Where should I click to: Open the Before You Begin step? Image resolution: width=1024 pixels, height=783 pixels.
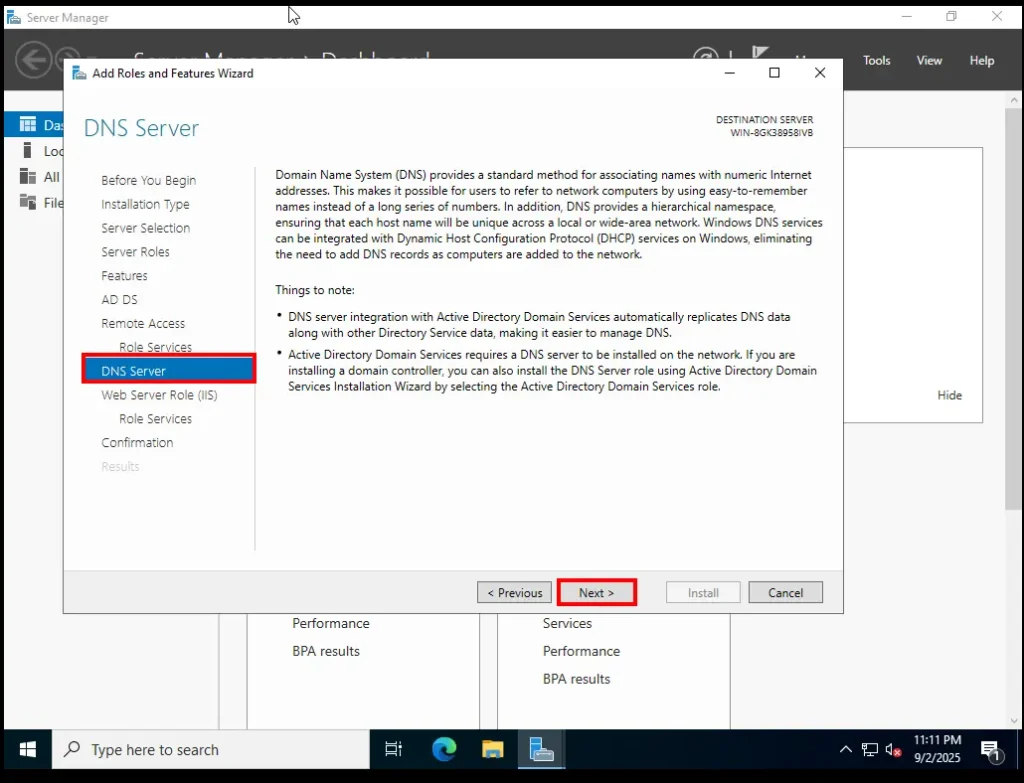pyautogui.click(x=148, y=180)
